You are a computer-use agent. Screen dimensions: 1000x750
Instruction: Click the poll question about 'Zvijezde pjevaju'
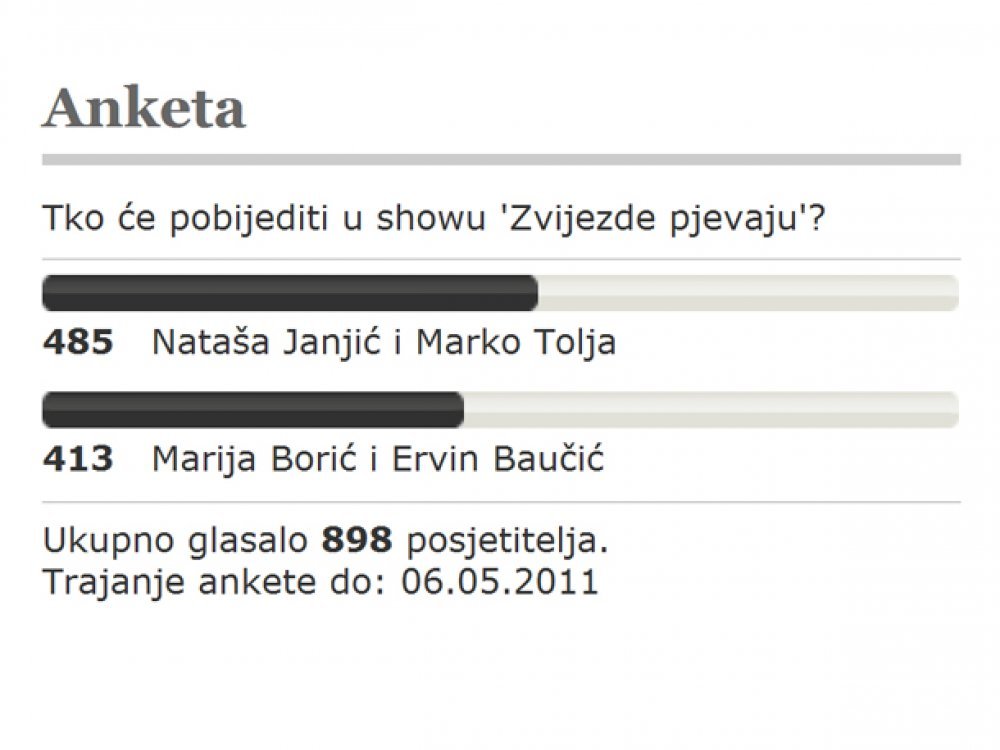[434, 219]
